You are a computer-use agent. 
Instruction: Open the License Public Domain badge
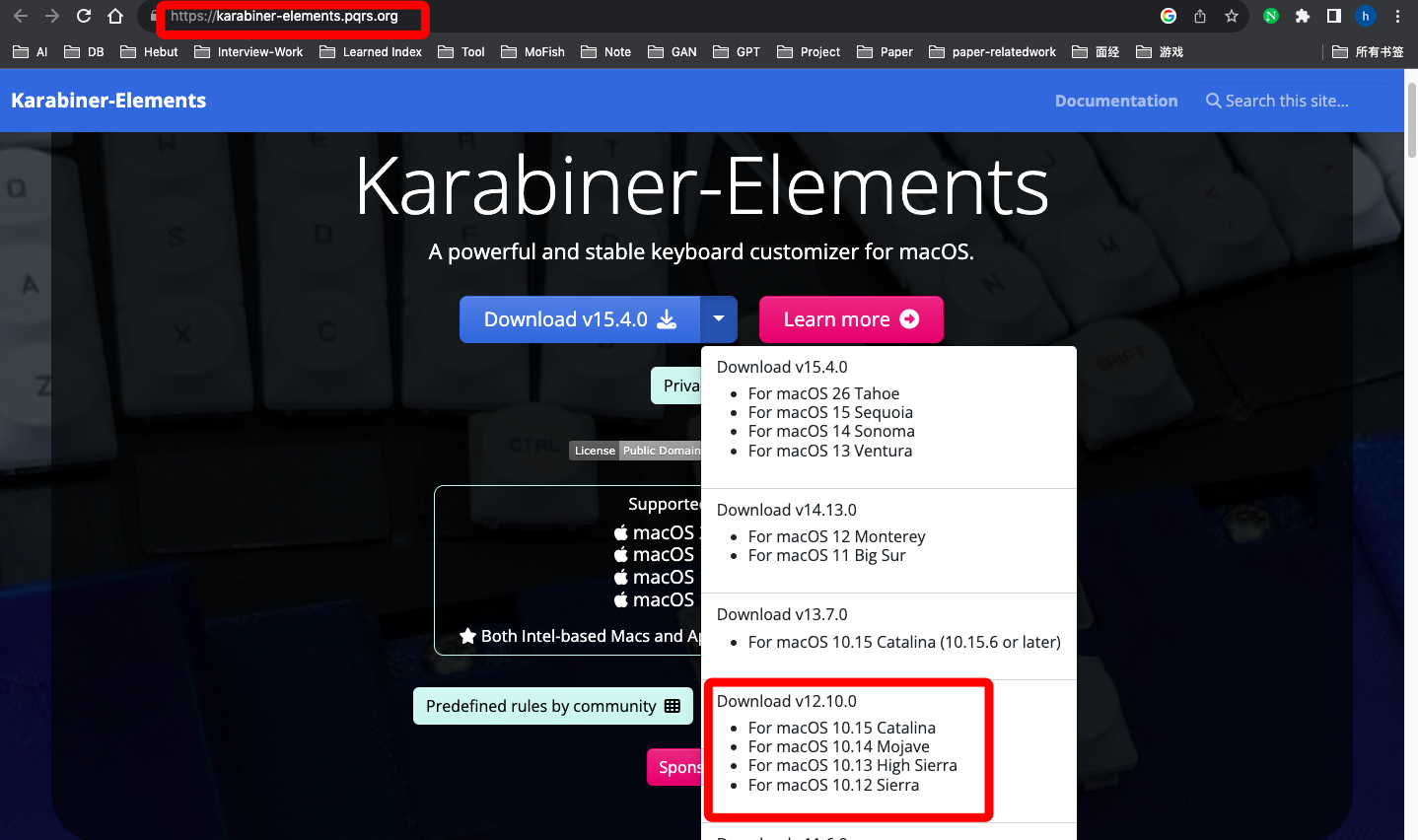[636, 451]
